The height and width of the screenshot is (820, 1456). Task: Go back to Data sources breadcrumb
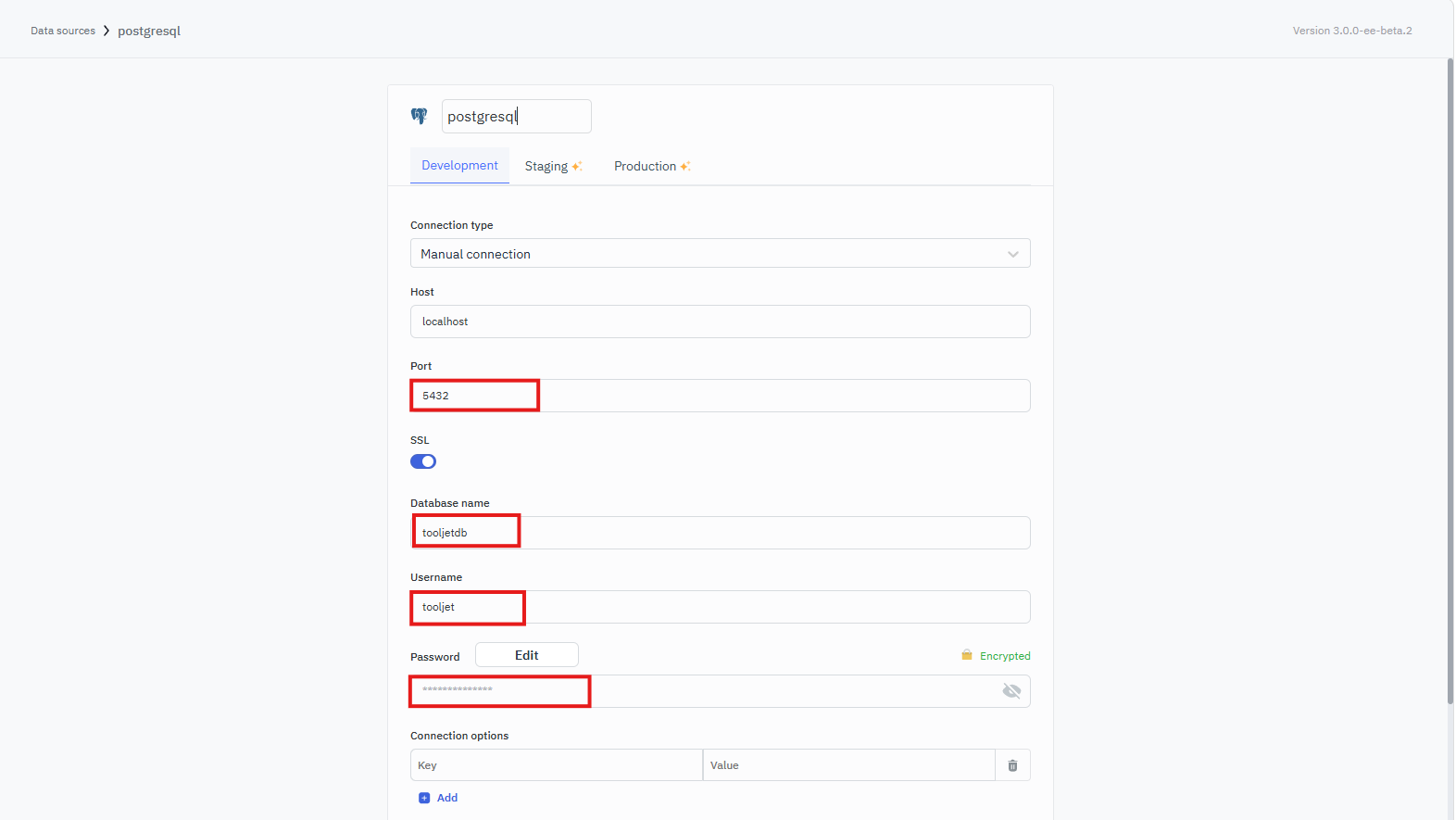[63, 31]
